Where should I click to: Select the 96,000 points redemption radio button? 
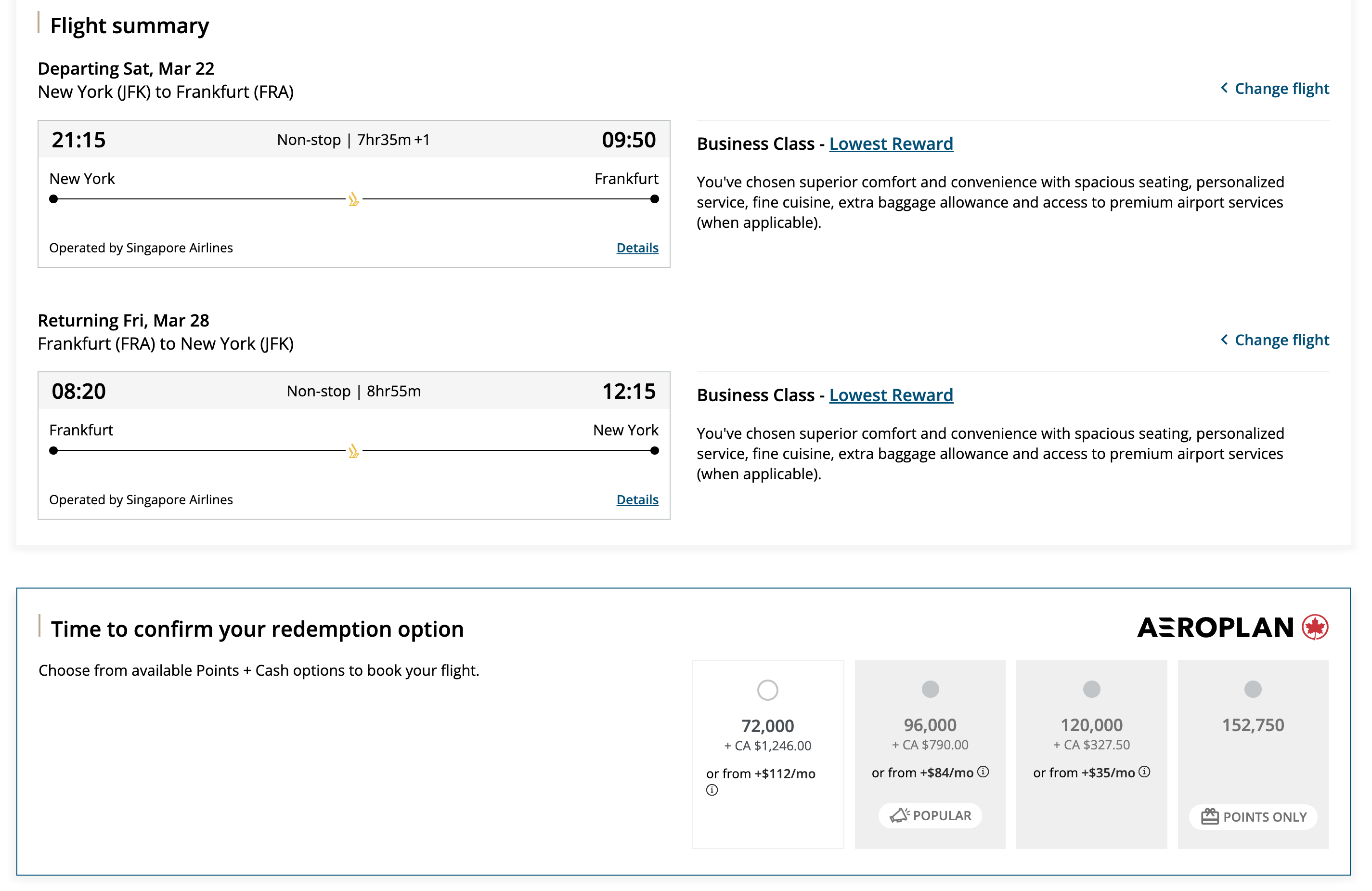tap(930, 689)
